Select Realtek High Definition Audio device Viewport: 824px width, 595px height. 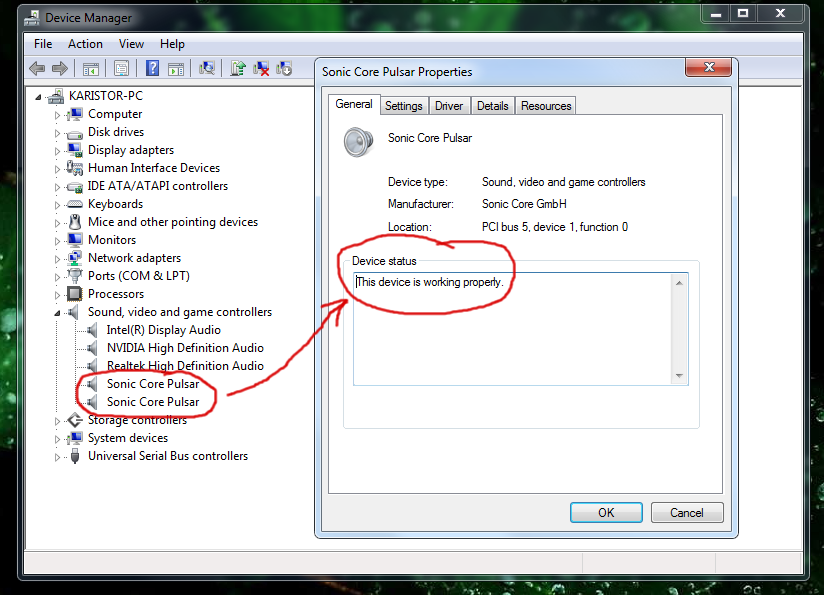[x=185, y=366]
